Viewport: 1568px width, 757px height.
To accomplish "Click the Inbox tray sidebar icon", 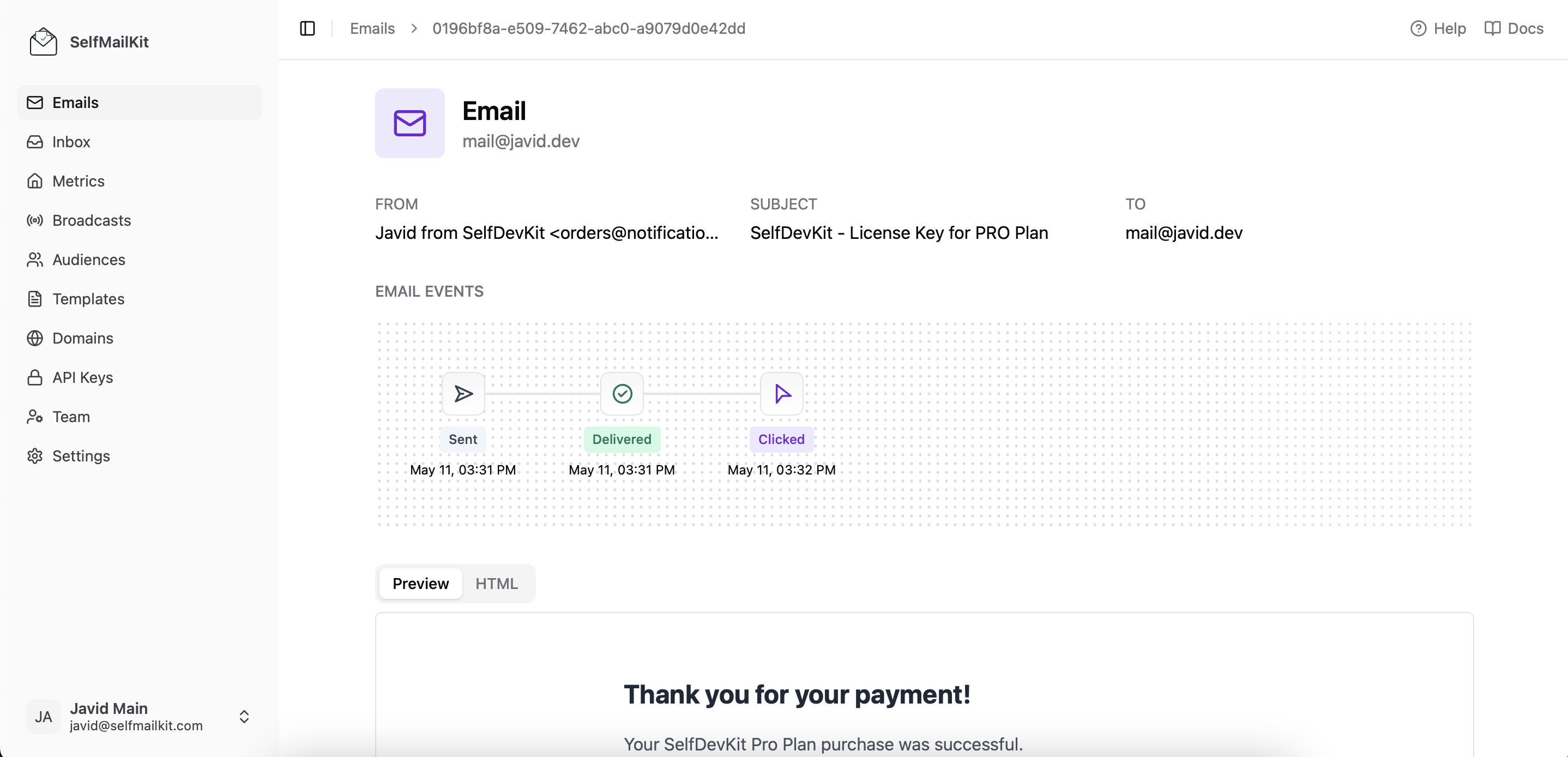I will (x=35, y=142).
